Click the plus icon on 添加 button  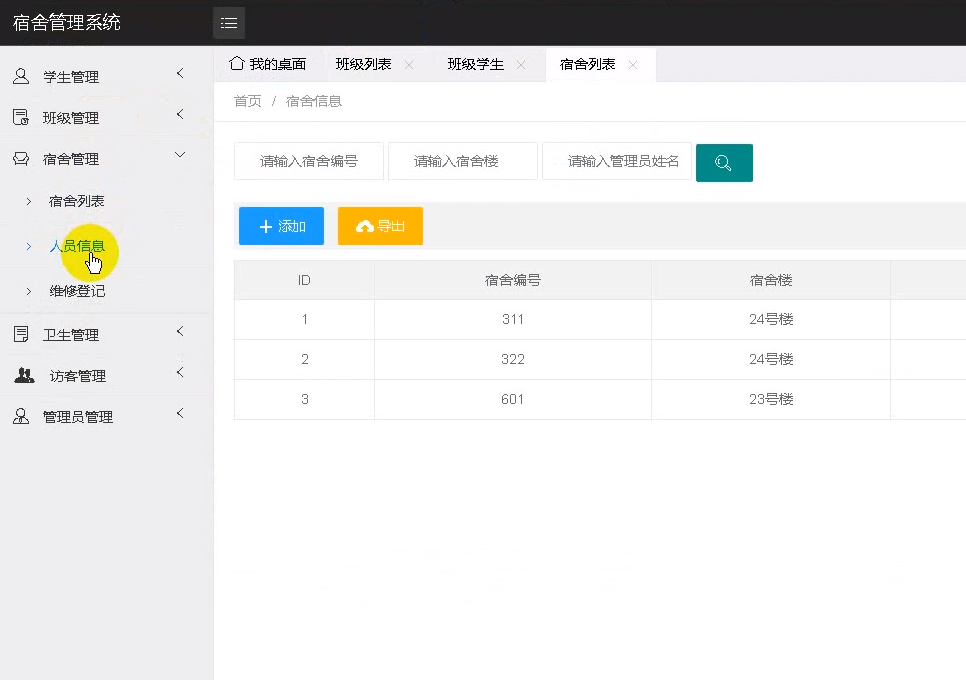266,227
